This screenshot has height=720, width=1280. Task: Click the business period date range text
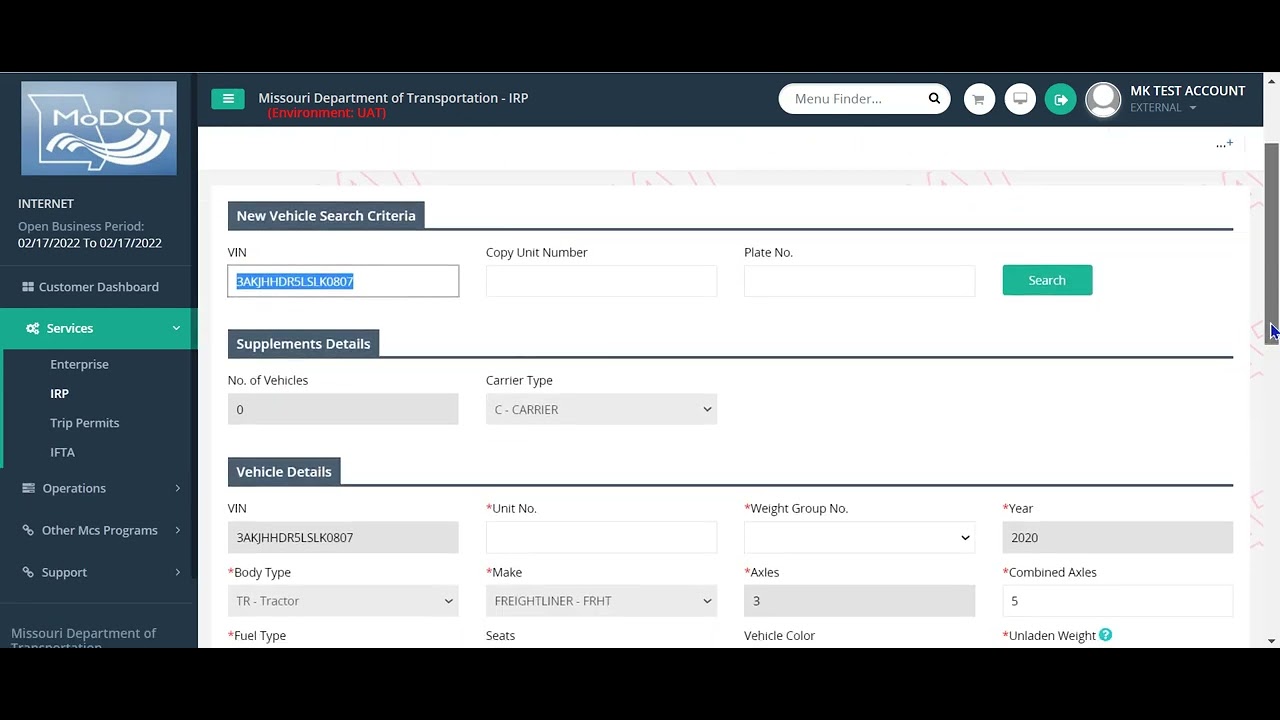(x=90, y=243)
